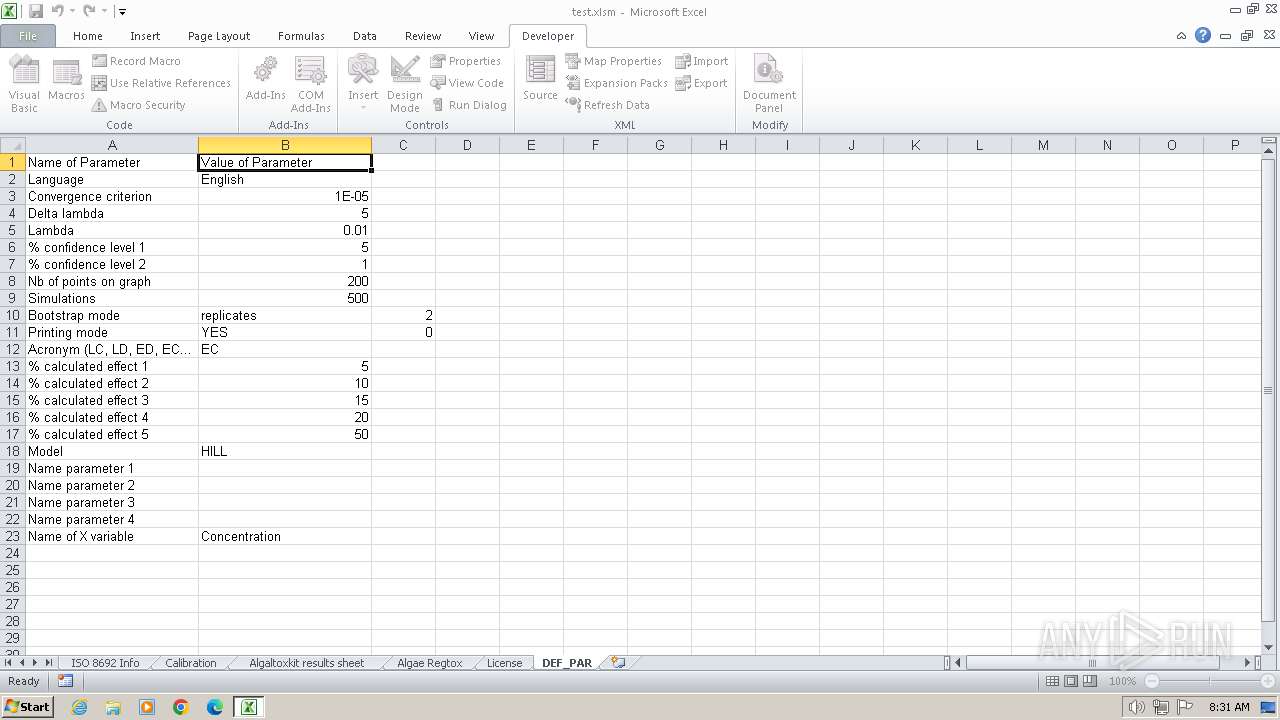Select the Algae Regtox sheet tab

click(429, 663)
